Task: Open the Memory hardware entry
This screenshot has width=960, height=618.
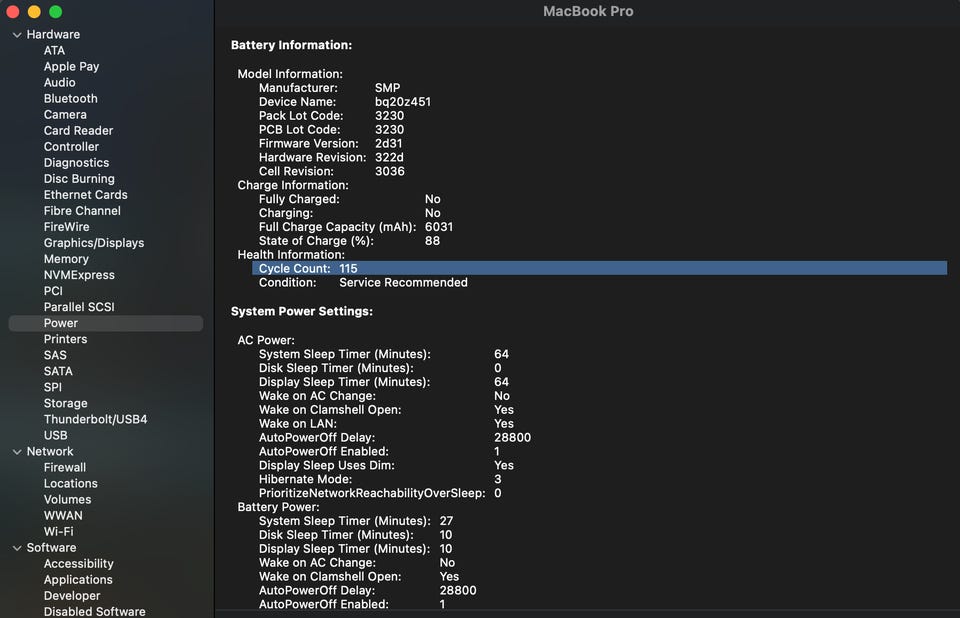Action: click(x=66, y=259)
